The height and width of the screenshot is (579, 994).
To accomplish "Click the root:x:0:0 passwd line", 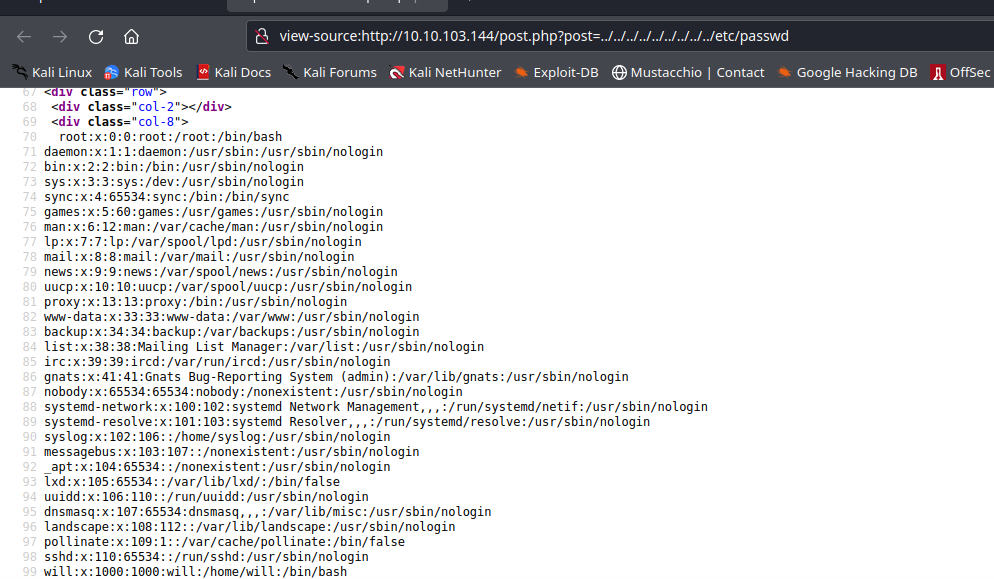I will (x=171, y=137).
